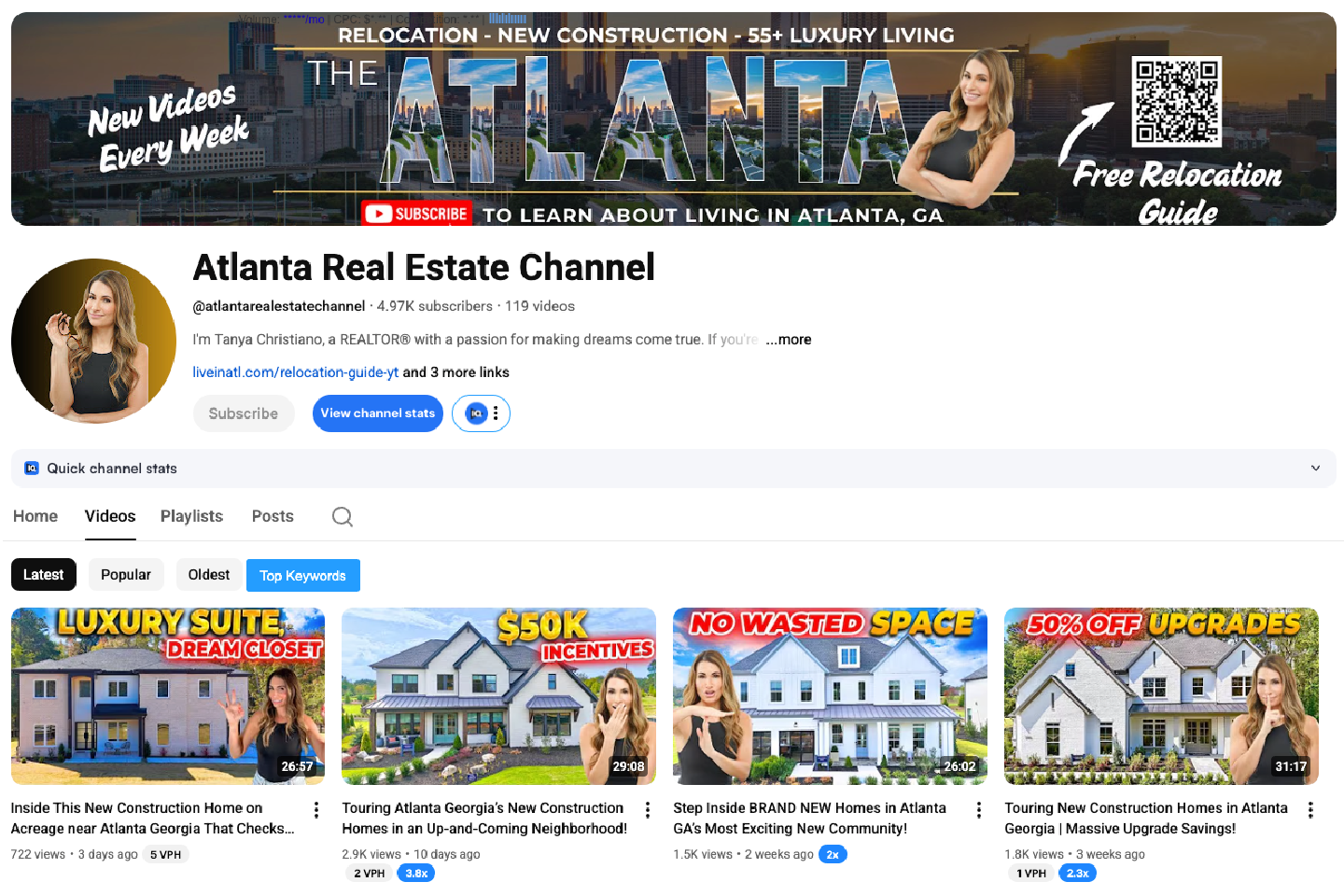The image size is (1344, 896).
Task: Click the '2x' outlier badge
Action: click(833, 855)
